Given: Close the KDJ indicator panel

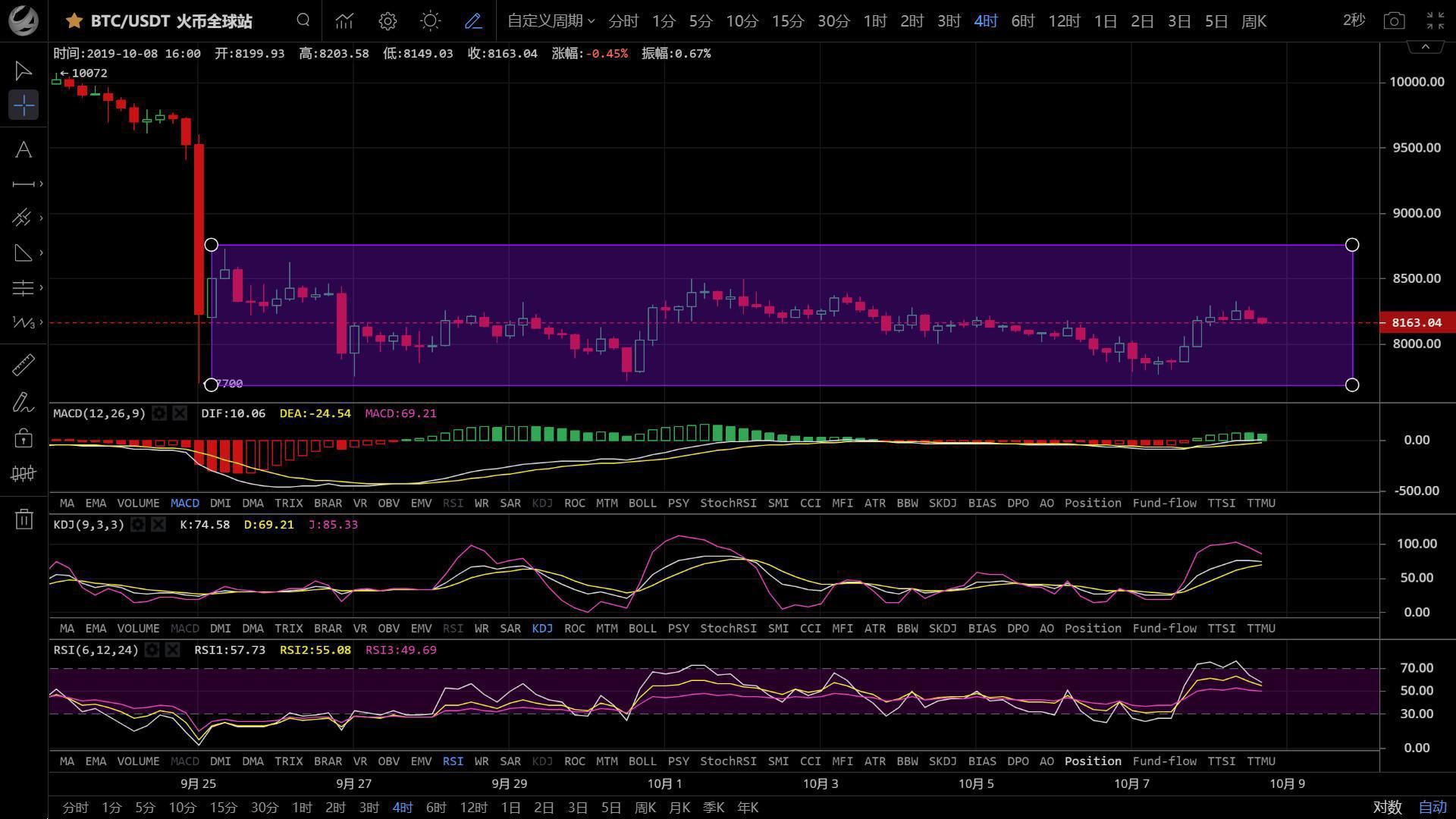Looking at the screenshot, I should [158, 525].
